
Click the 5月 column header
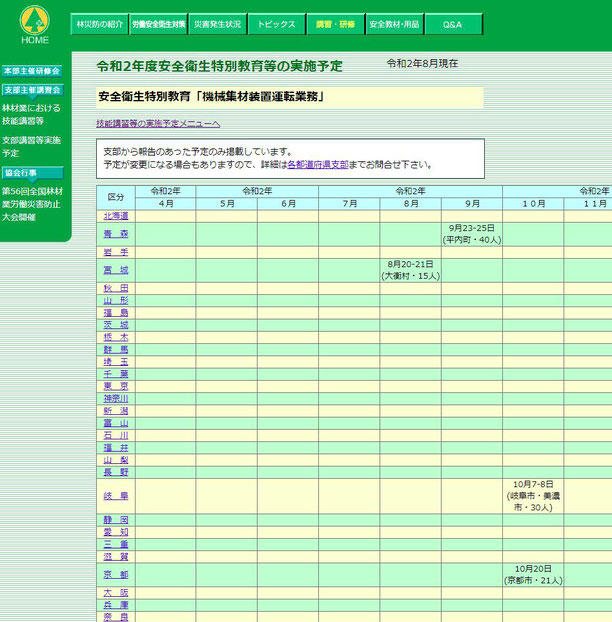[227, 203]
